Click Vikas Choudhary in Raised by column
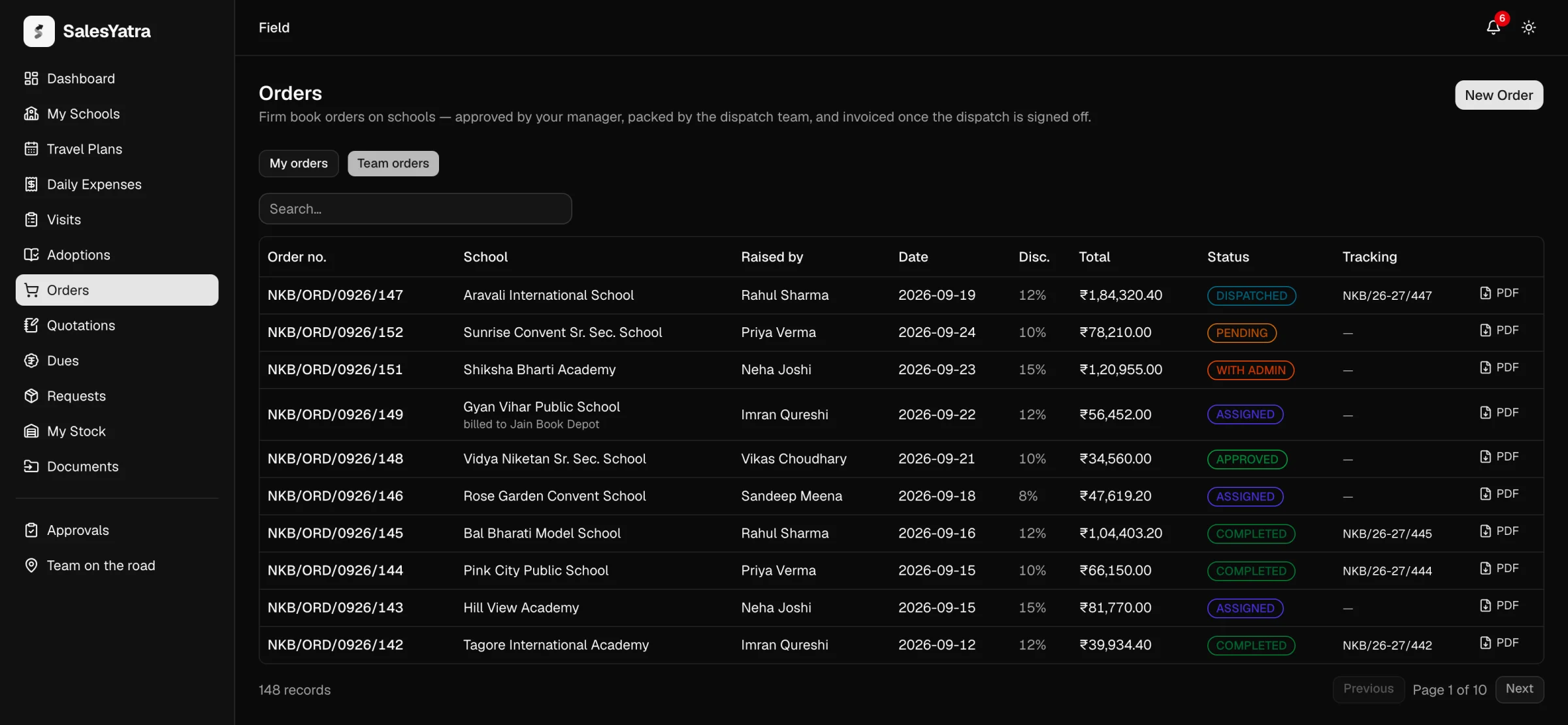Viewport: 1568px width, 725px height. pos(794,459)
